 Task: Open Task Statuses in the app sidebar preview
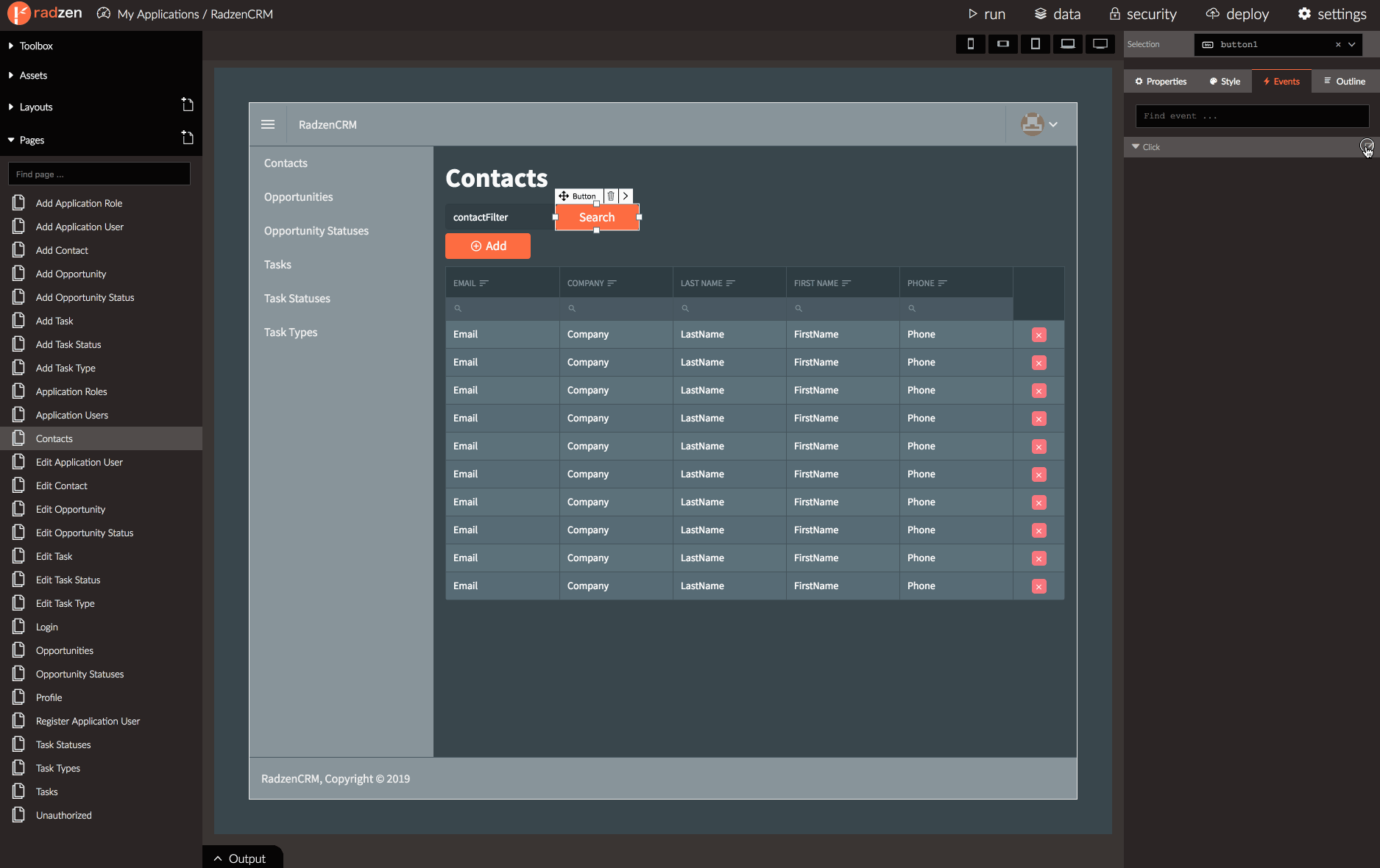(x=297, y=299)
